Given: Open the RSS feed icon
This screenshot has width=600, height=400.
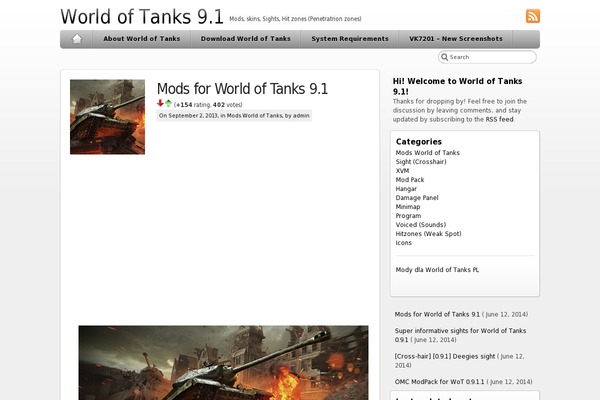Looking at the screenshot, I should coord(533,16).
